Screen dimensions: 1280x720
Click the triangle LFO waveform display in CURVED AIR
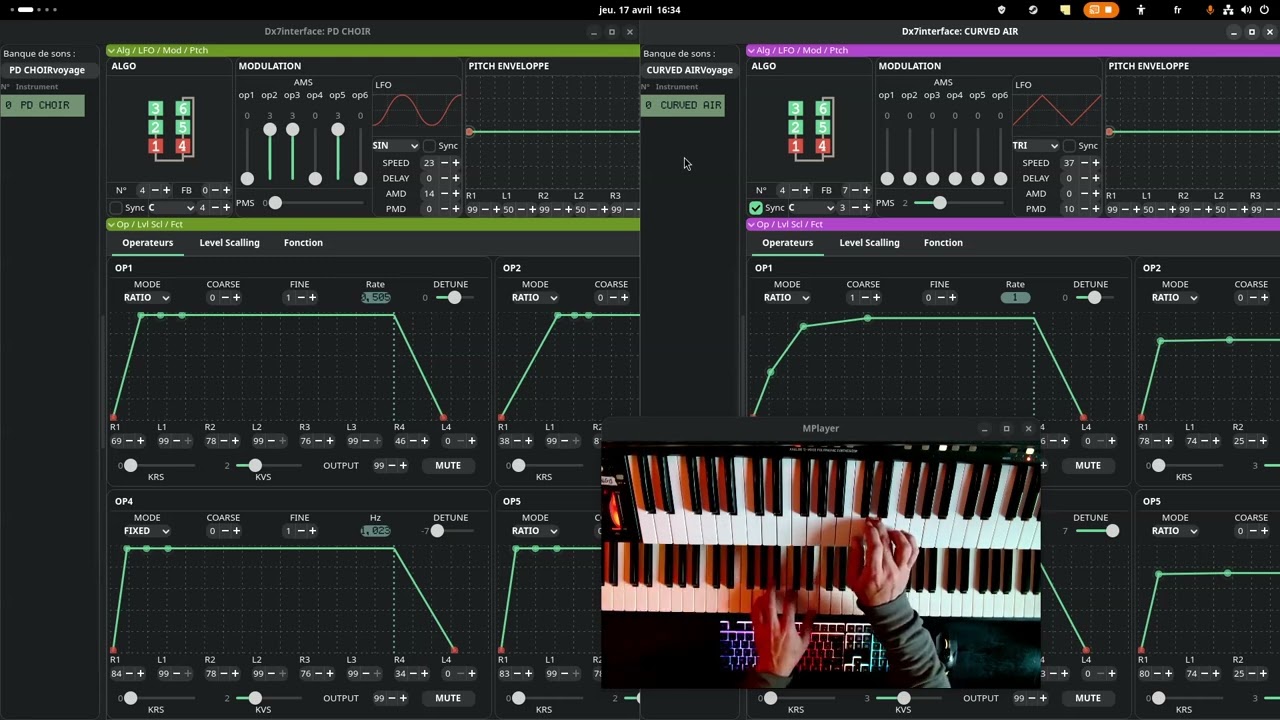(1057, 108)
